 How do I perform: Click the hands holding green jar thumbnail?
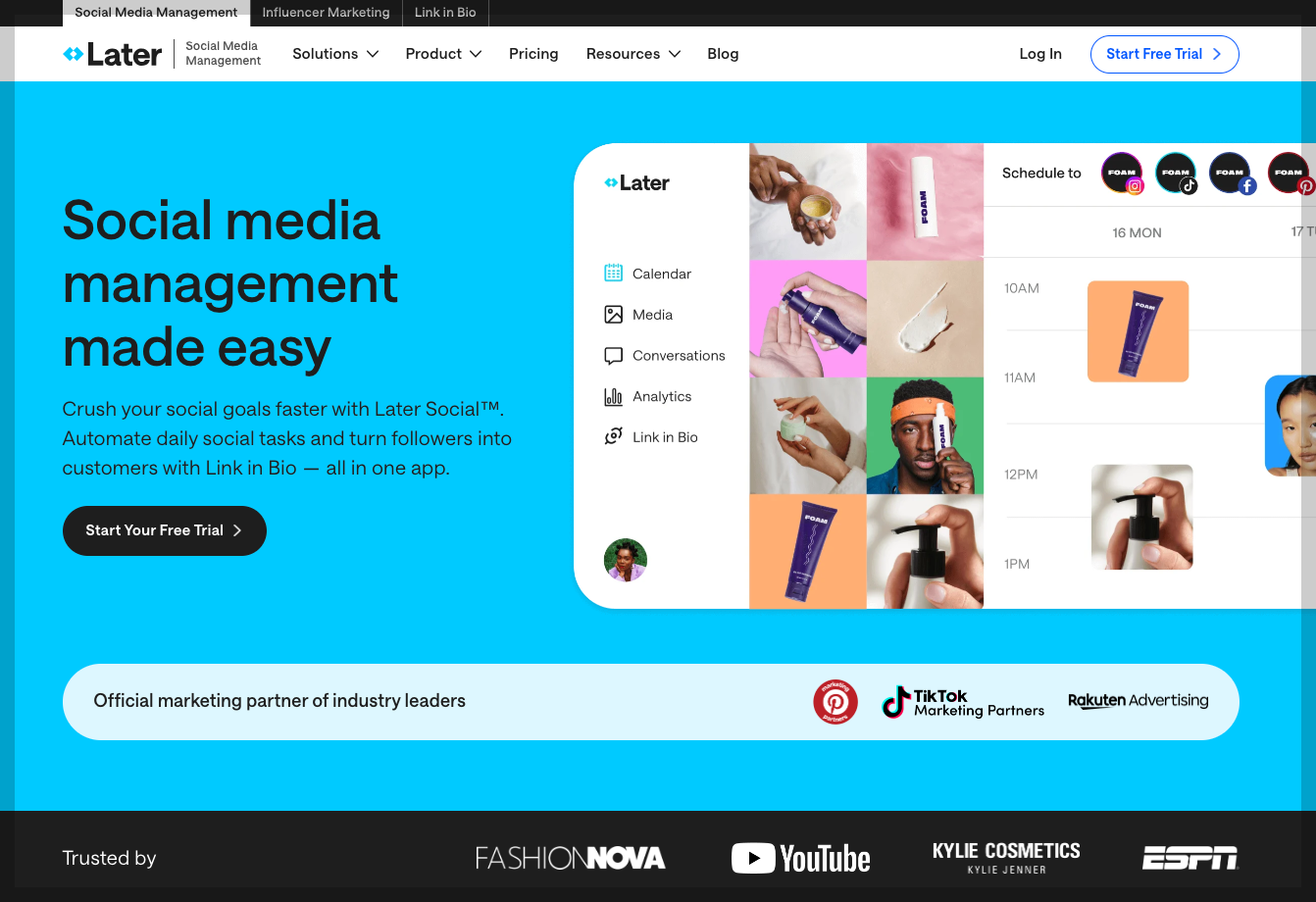[x=808, y=435]
